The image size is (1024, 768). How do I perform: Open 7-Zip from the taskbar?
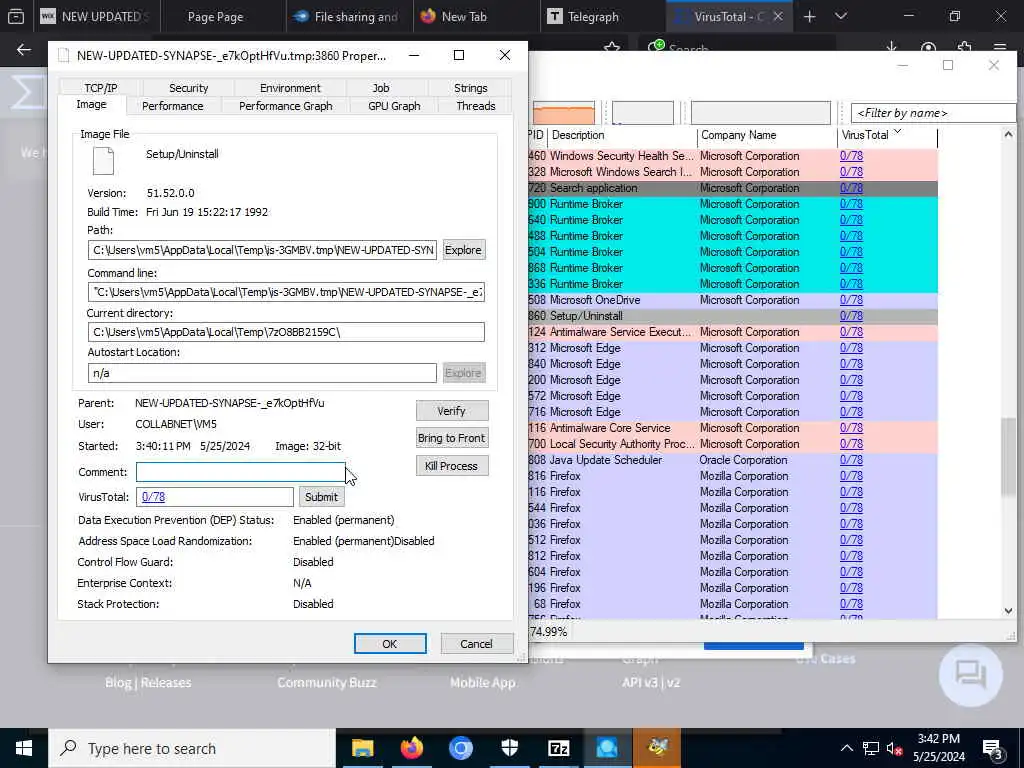click(558, 748)
